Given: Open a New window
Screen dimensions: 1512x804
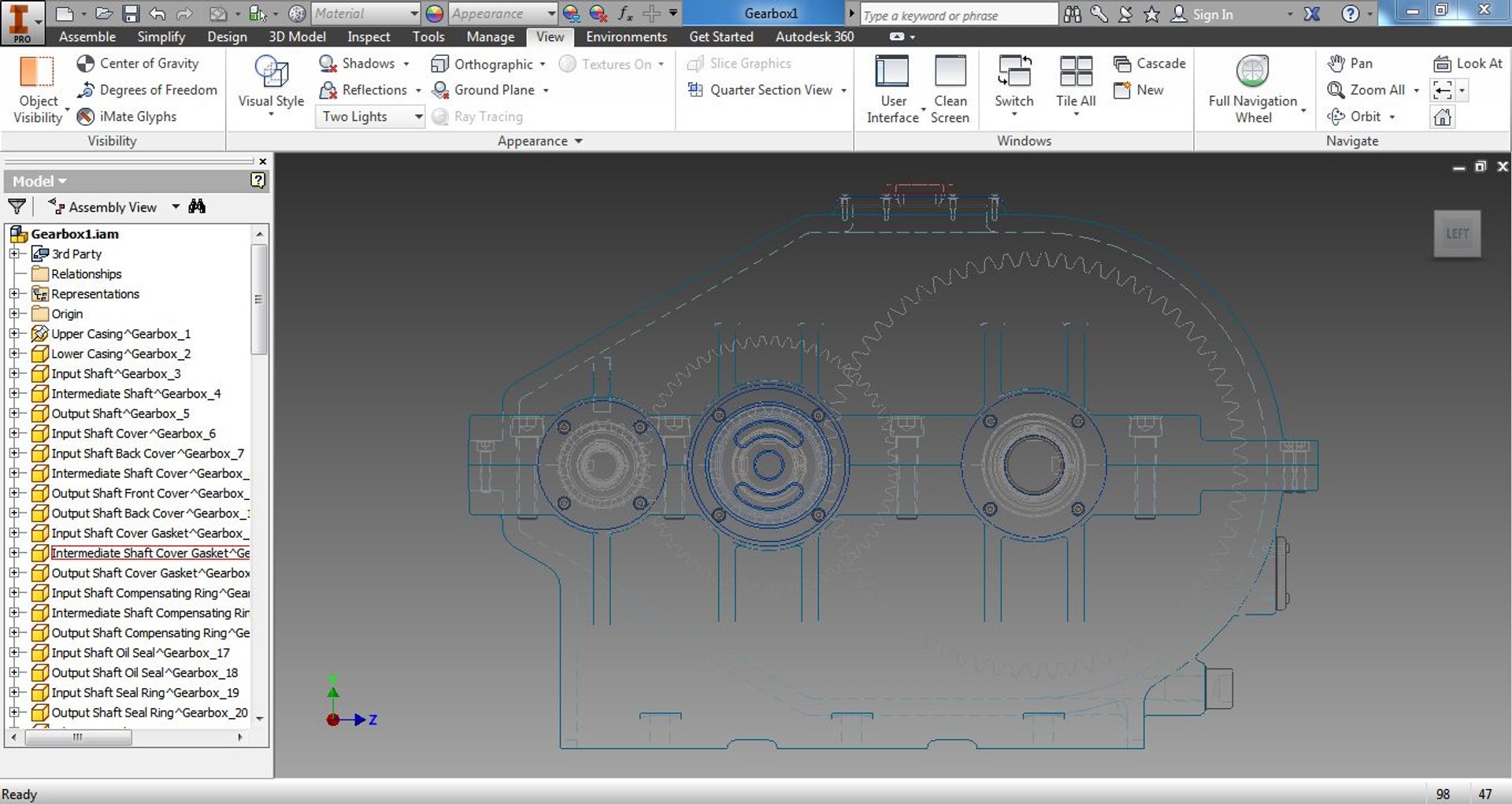Looking at the screenshot, I should pos(1139,91).
